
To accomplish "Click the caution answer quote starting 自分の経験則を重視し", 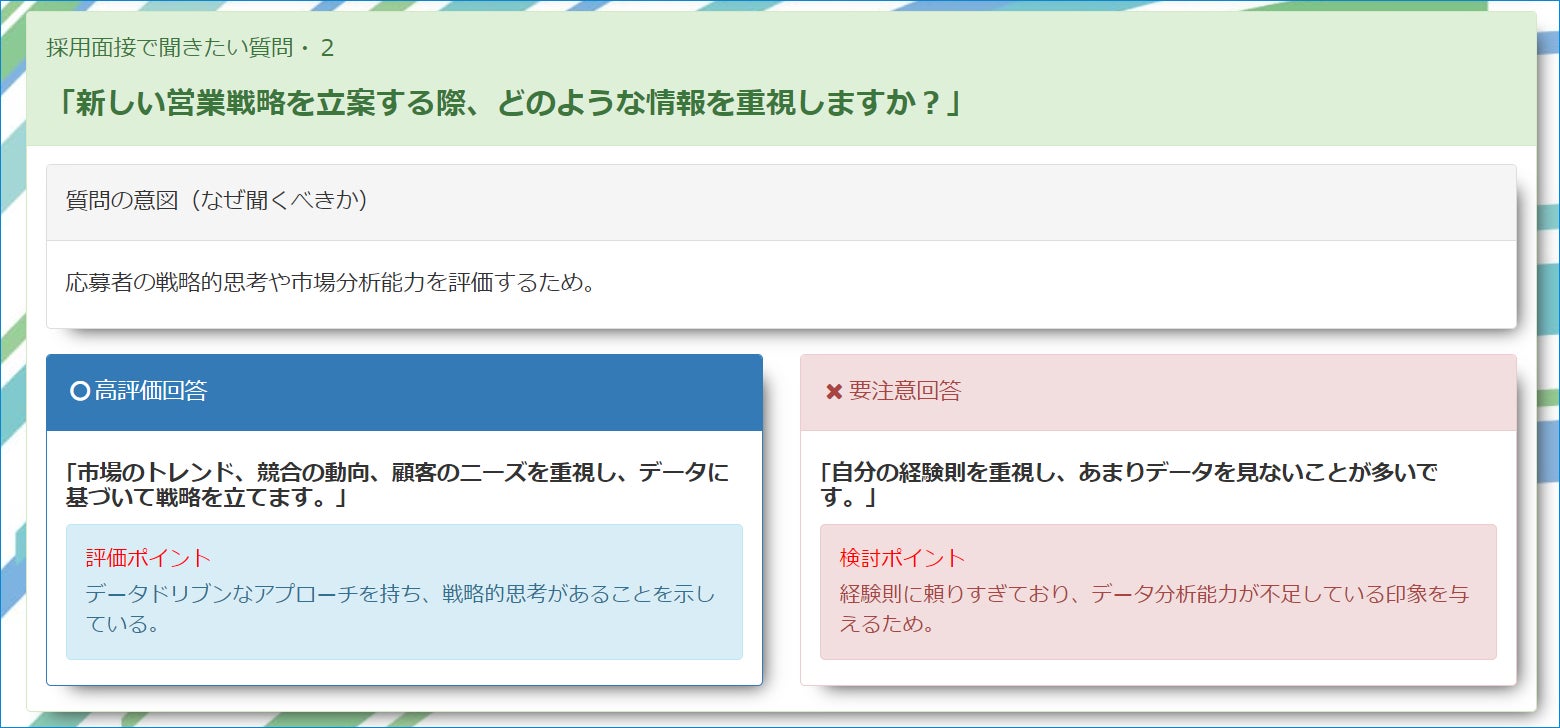I will pos(1128,484).
